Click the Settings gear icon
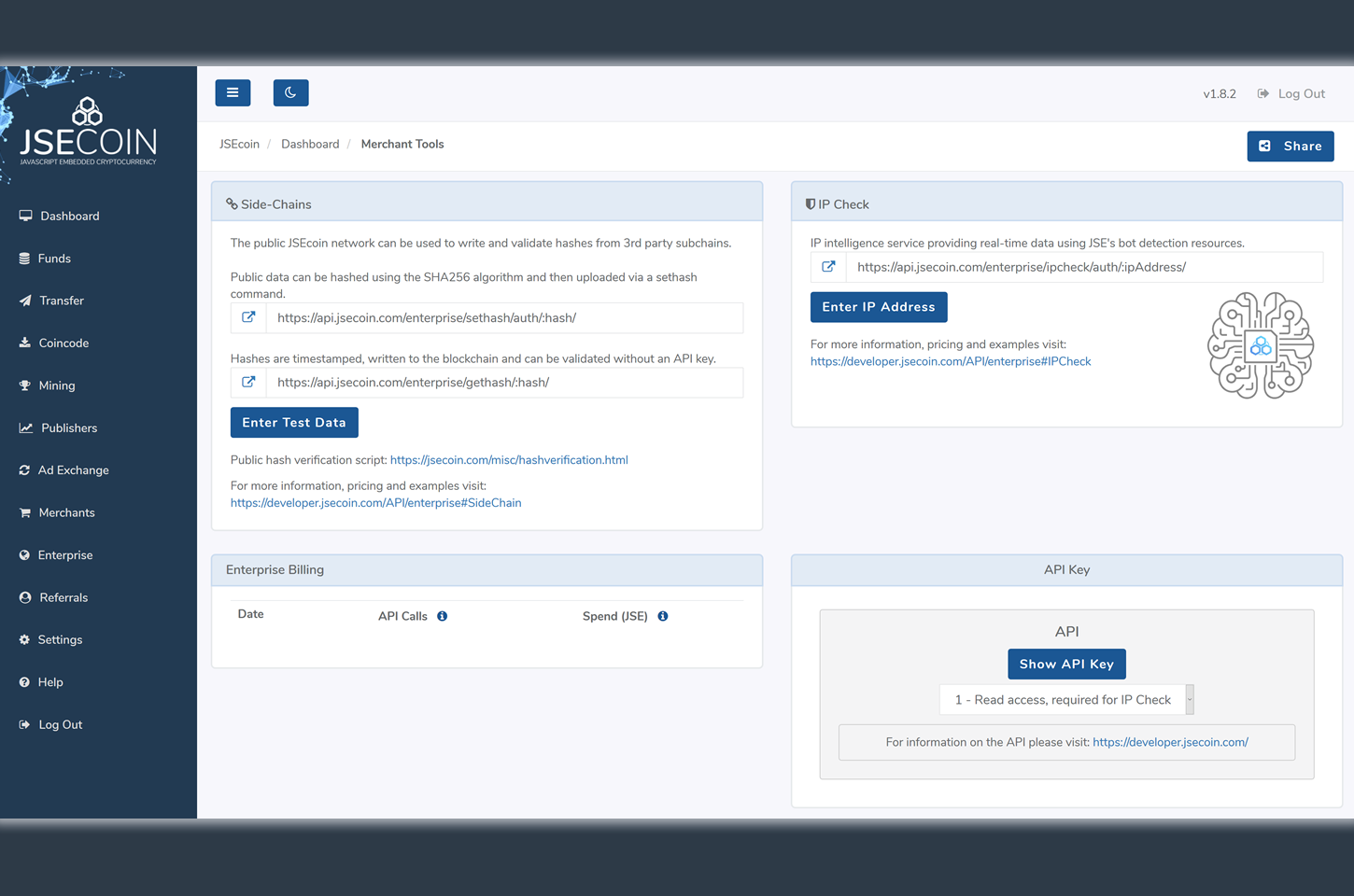 point(24,640)
